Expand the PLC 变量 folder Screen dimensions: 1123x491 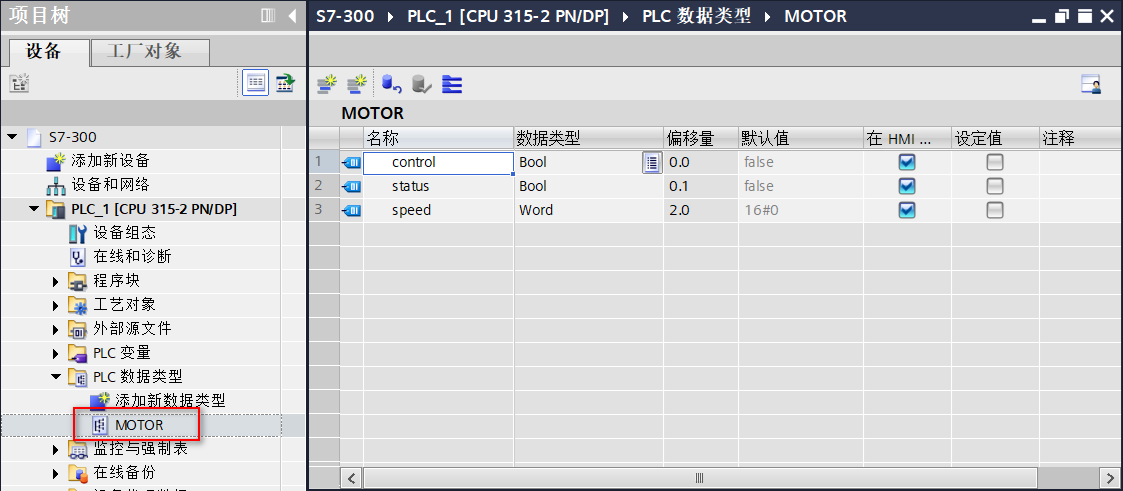click(57, 353)
